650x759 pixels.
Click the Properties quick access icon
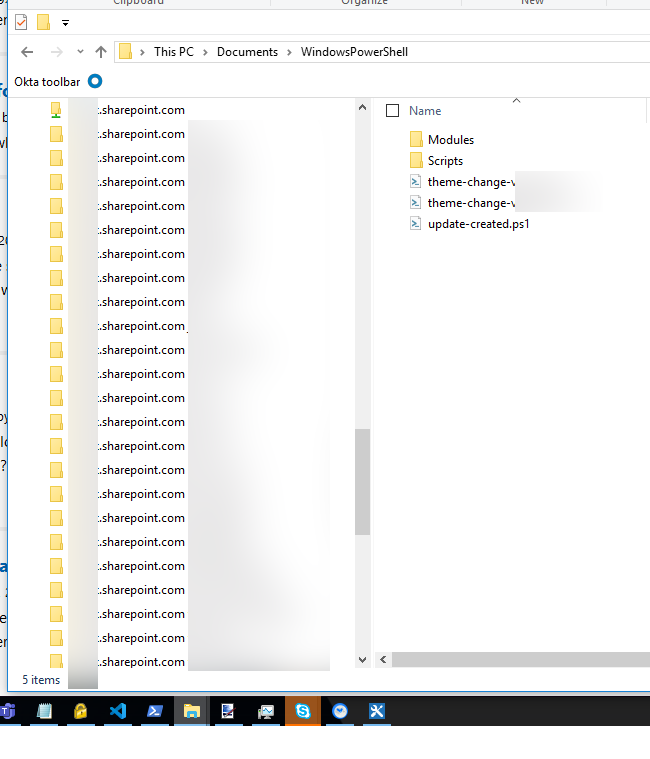(x=21, y=22)
